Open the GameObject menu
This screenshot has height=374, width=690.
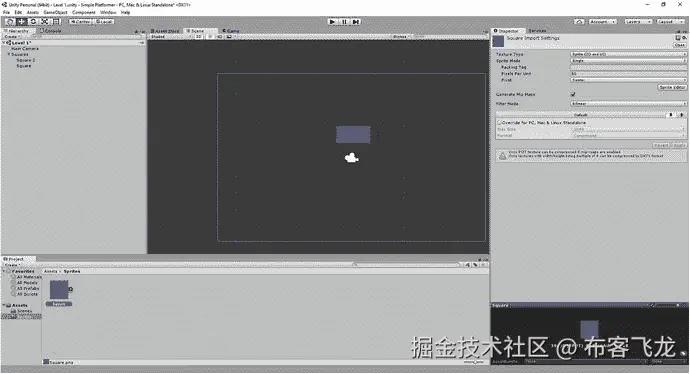tap(55, 12)
